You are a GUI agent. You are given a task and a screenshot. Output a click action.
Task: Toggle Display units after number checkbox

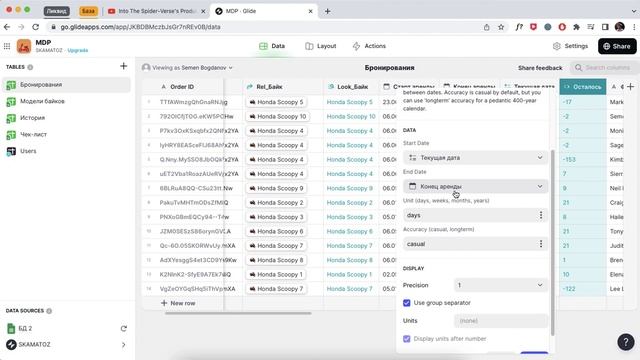[x=407, y=339]
